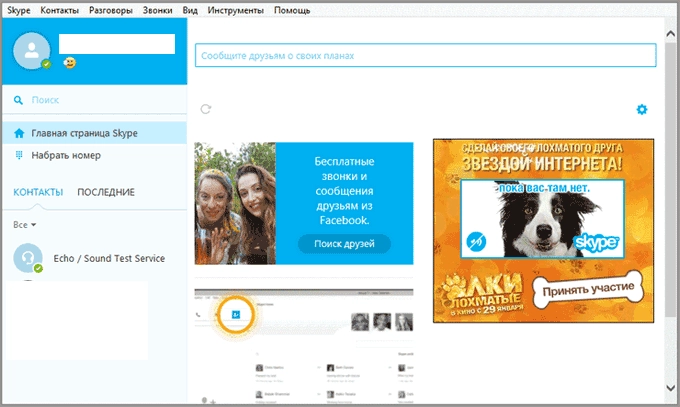680x407 pixels.
Task: Click the profile name field
Action: click(117, 44)
